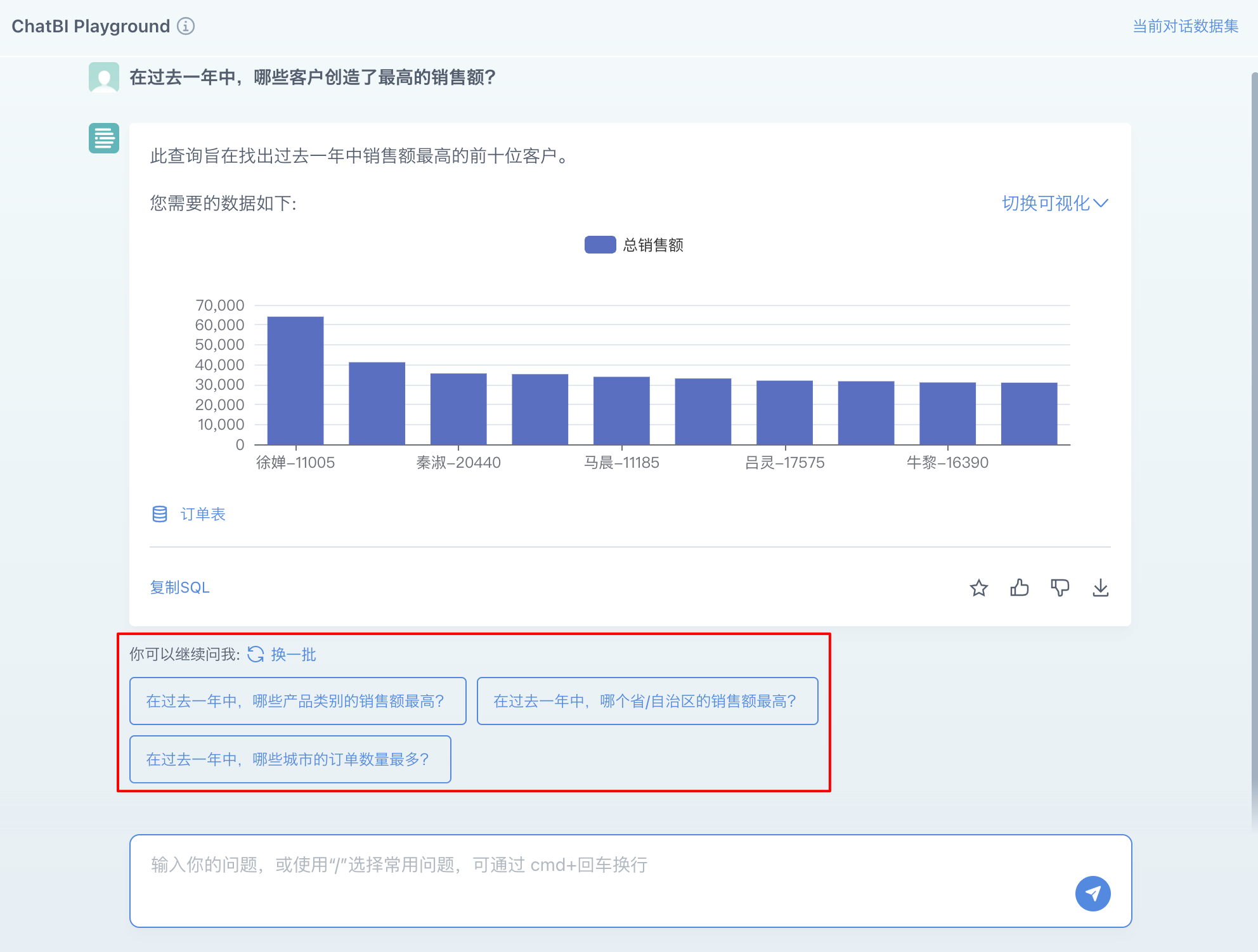Click the 你可以继续问我 label
The image size is (1258, 952).
click(x=185, y=654)
